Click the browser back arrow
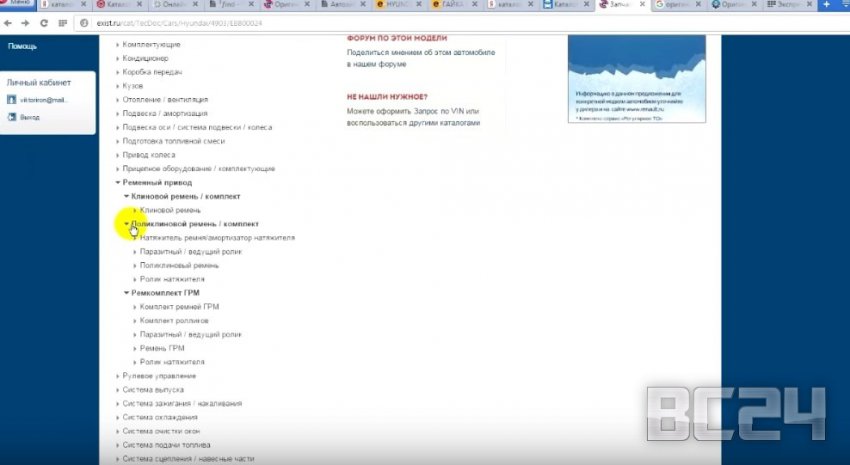 [9, 22]
